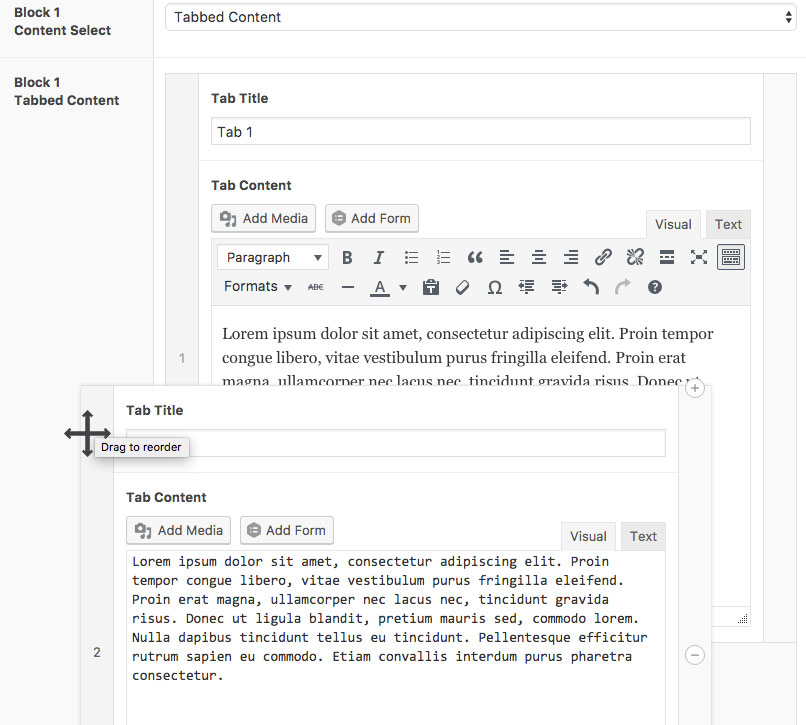The width and height of the screenshot is (806, 725).
Task: Apply text color with A icon
Action: [x=380, y=287]
